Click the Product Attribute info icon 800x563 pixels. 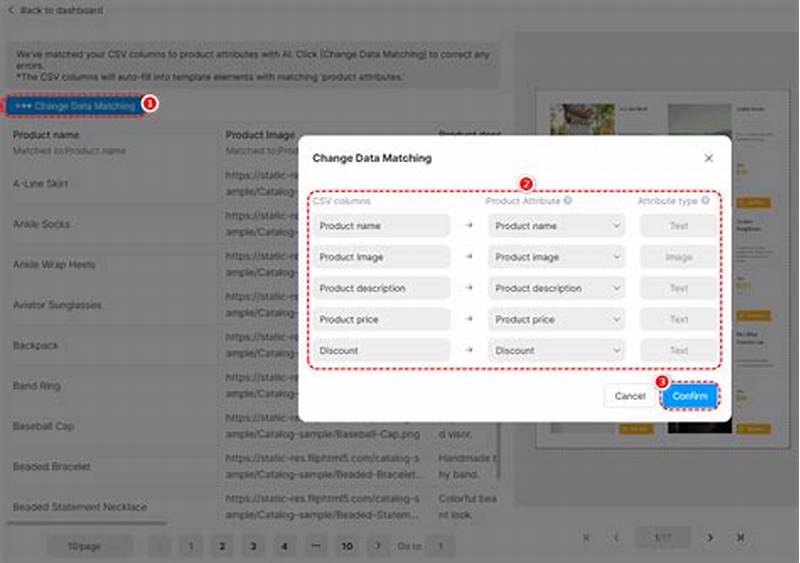(567, 201)
